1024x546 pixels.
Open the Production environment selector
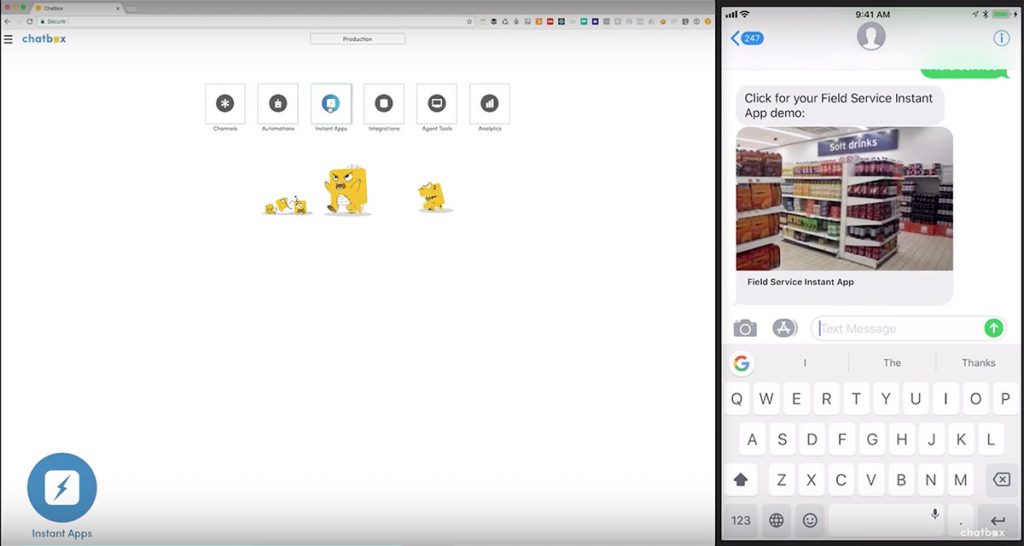(357, 39)
